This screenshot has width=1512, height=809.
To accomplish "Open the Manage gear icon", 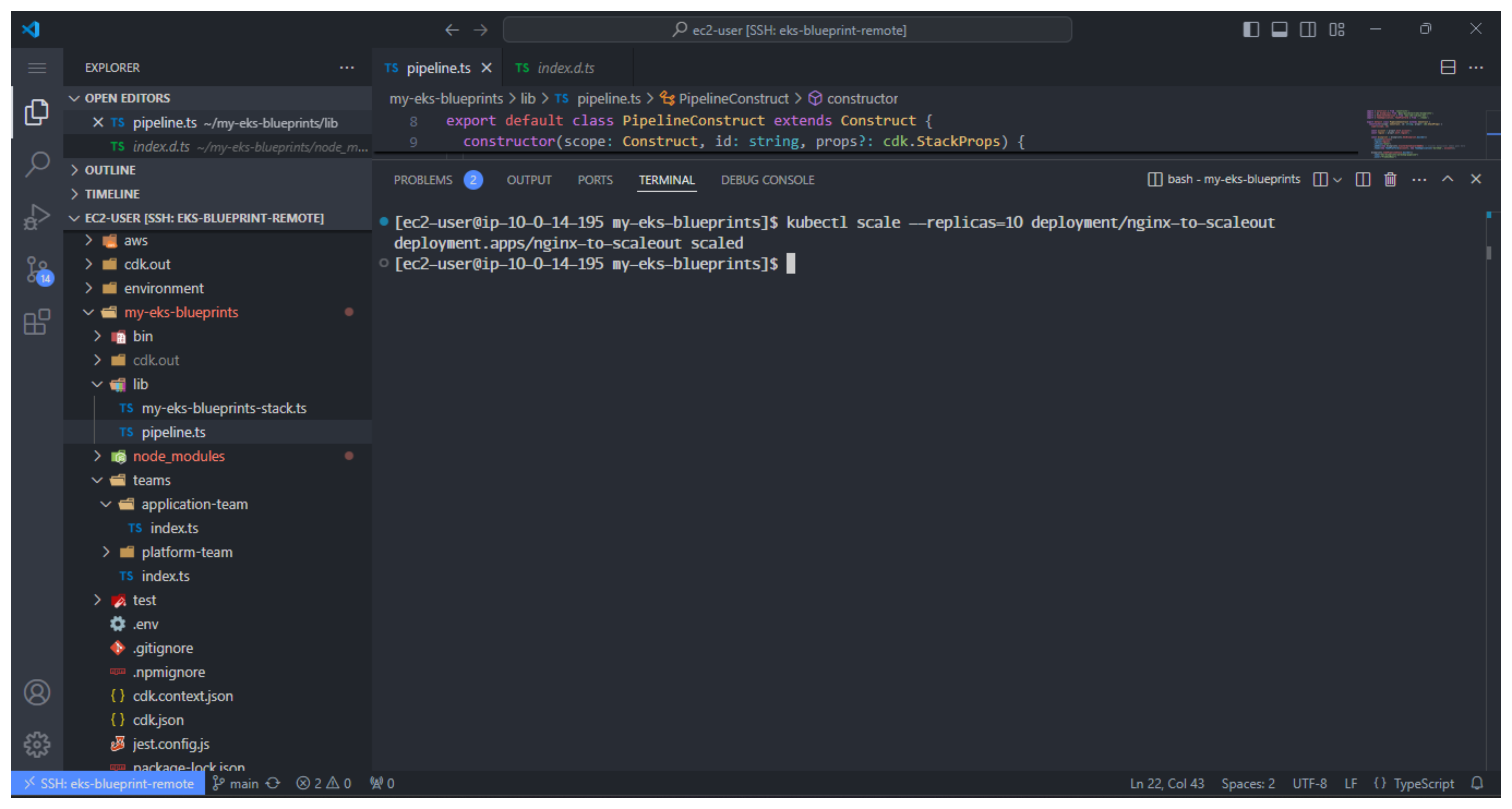I will coord(37,744).
